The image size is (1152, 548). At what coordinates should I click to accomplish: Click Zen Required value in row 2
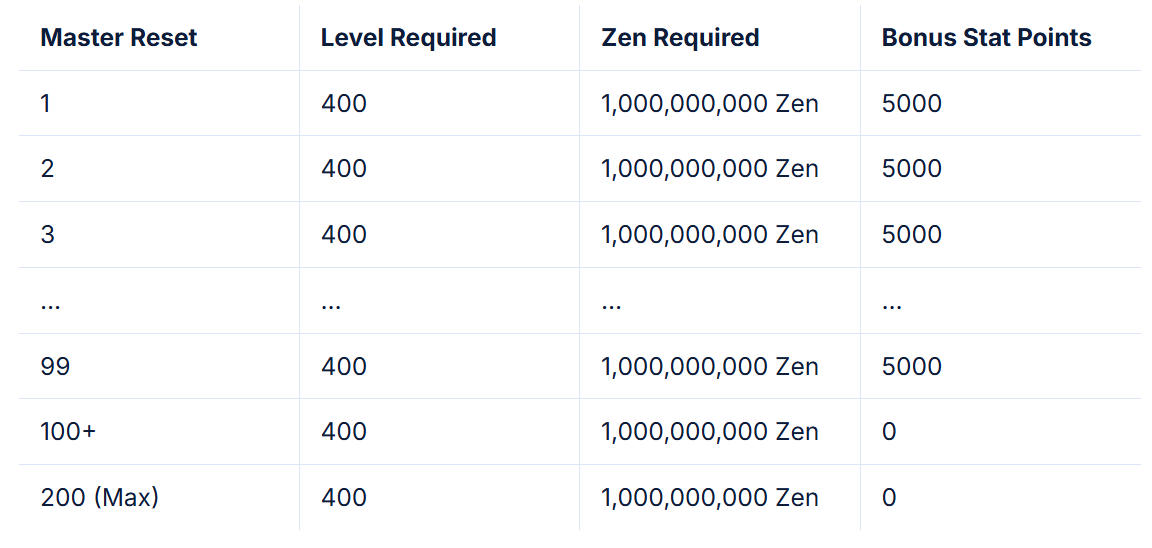[x=709, y=169]
